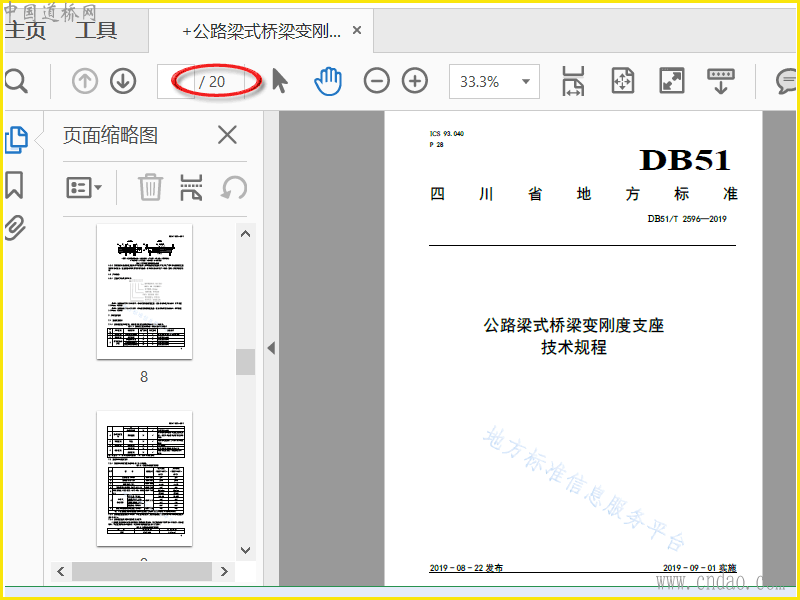This screenshot has width=800, height=600.
Task: Open the attachments paperclip panel
Action: [x=15, y=228]
